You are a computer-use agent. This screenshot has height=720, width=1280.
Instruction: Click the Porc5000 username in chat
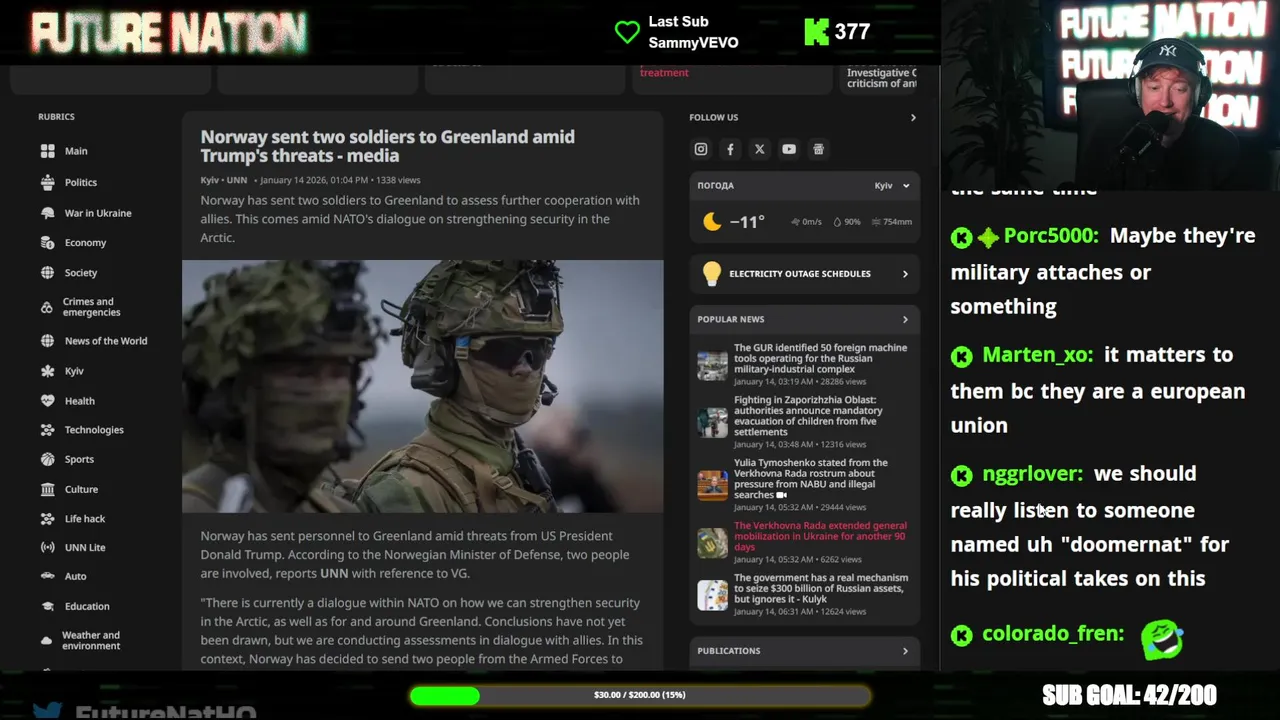pyautogui.click(x=1051, y=236)
